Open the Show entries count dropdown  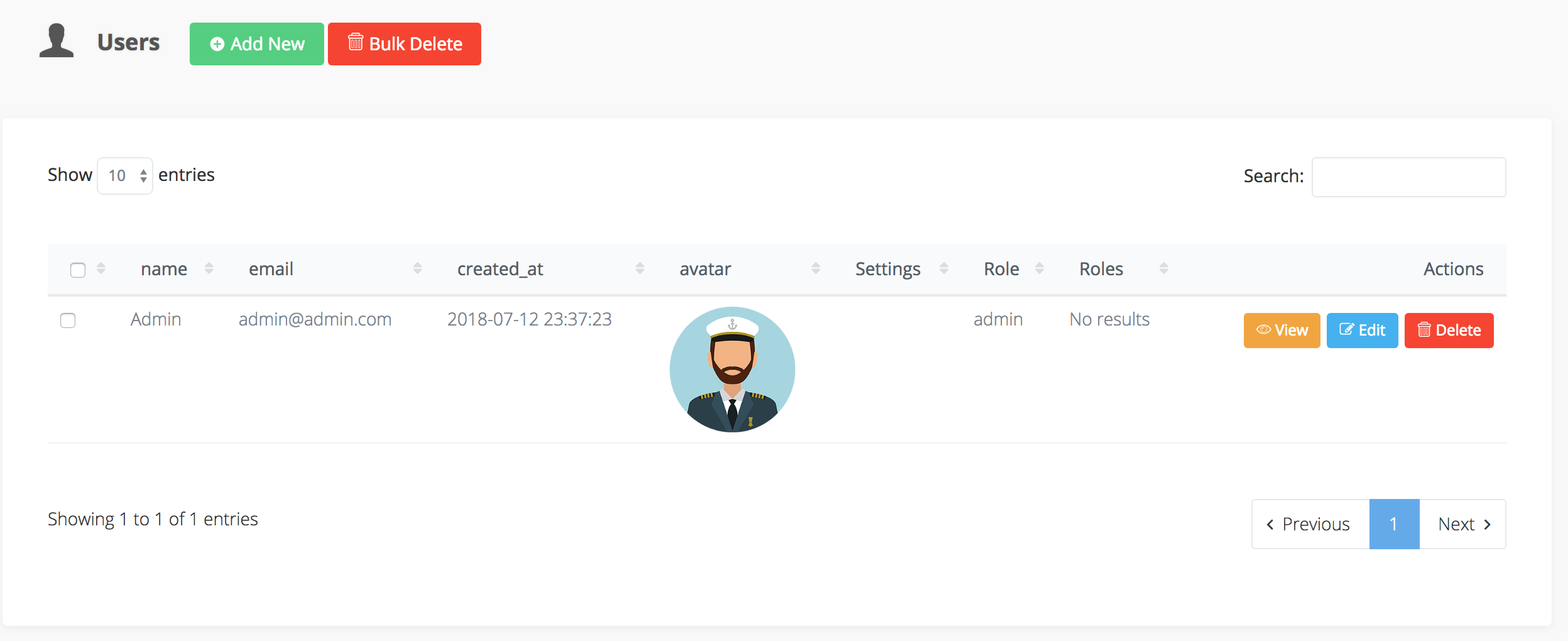125,176
